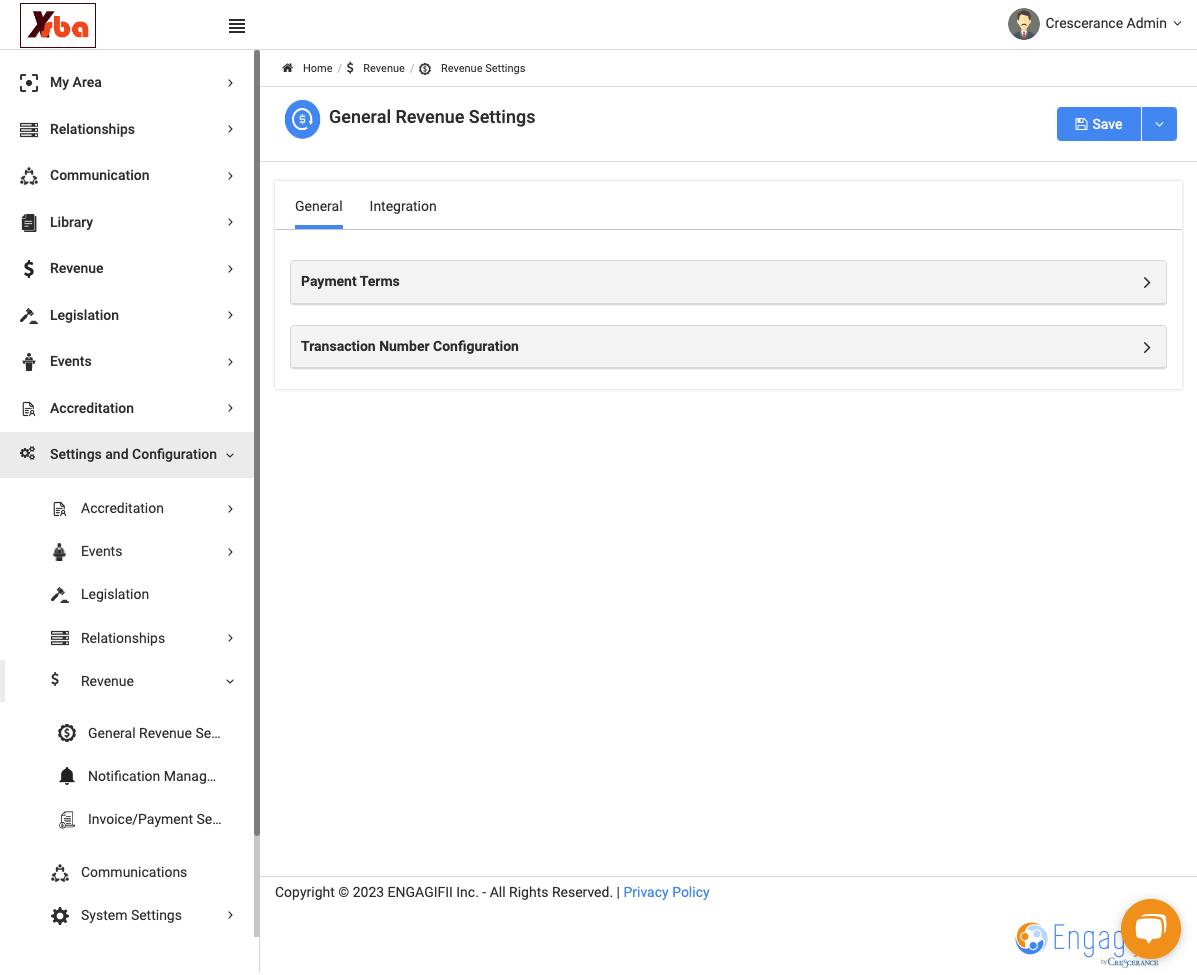Image resolution: width=1197 pixels, height=975 pixels.
Task: Click the Revenue dollar icon under Settings
Action: [55, 679]
